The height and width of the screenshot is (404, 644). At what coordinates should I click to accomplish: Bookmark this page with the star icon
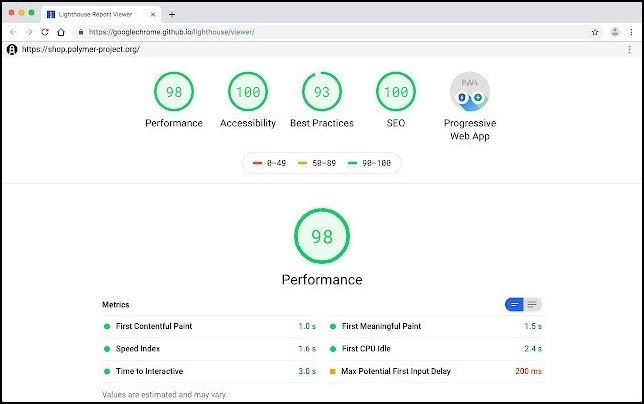tap(595, 32)
